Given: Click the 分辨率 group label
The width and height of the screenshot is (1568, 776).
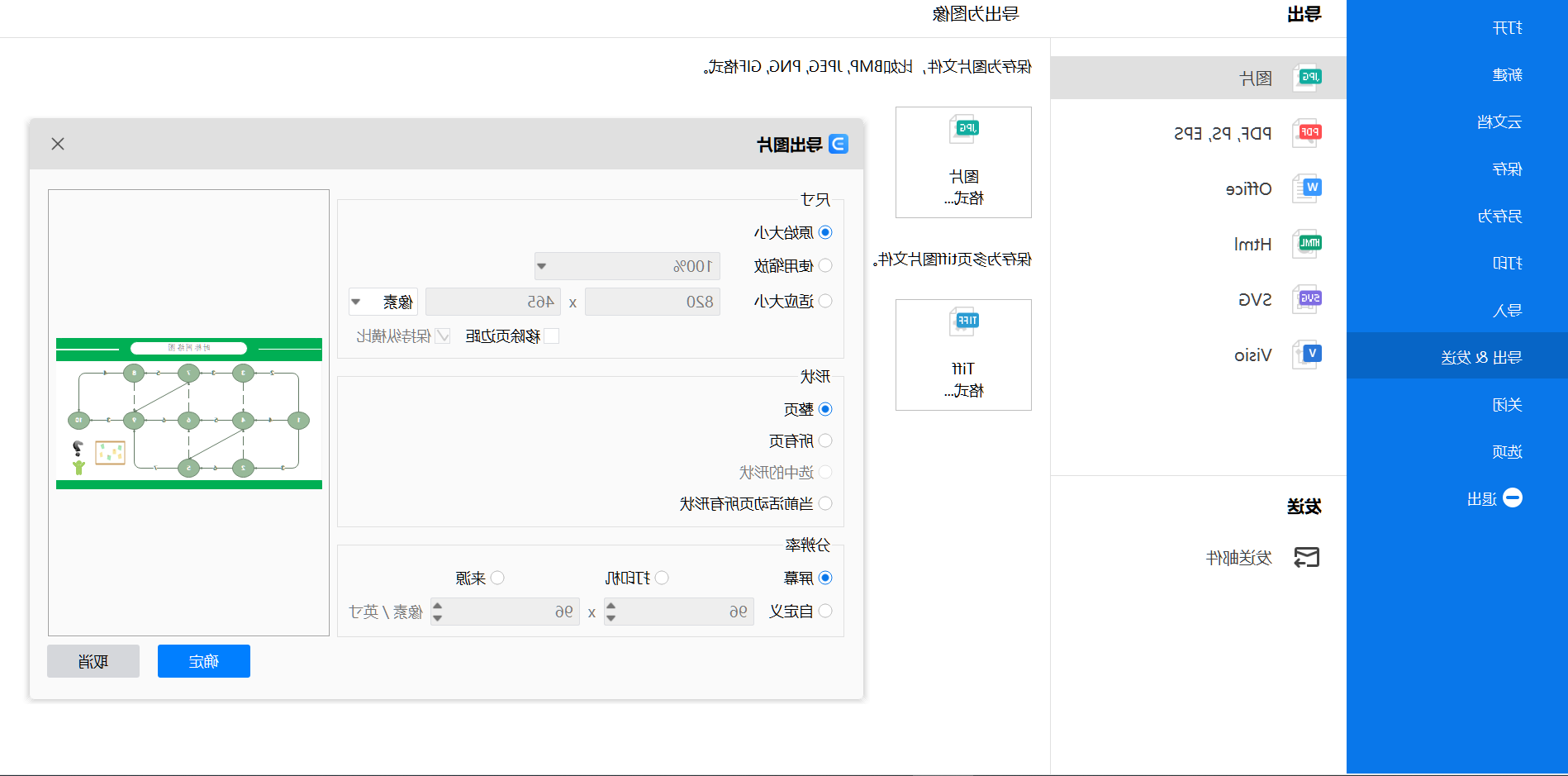Looking at the screenshot, I should tap(808, 545).
